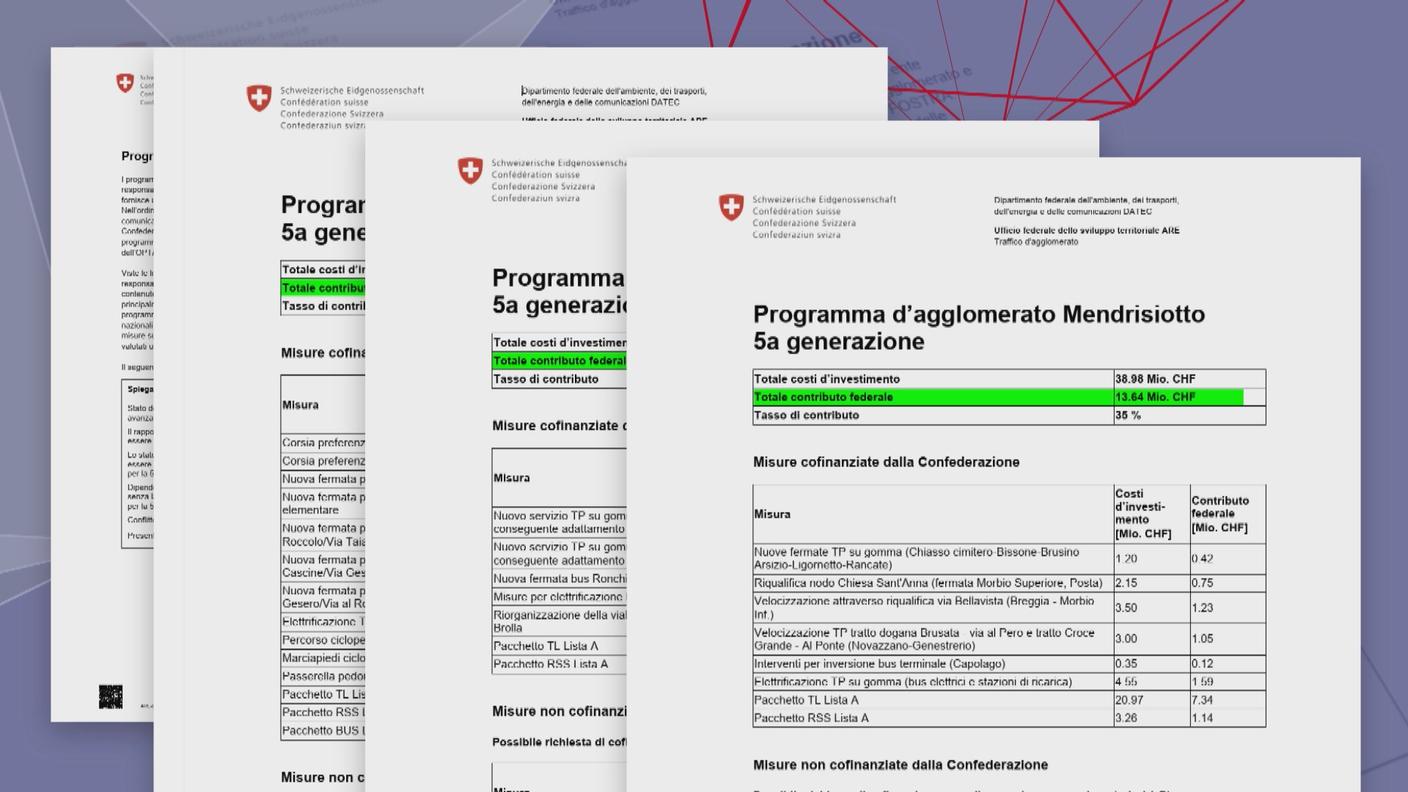Viewport: 1408px width, 792px height.
Task: Select row 'Pacchetto BUS L' in the second document
Action: click(x=323, y=730)
